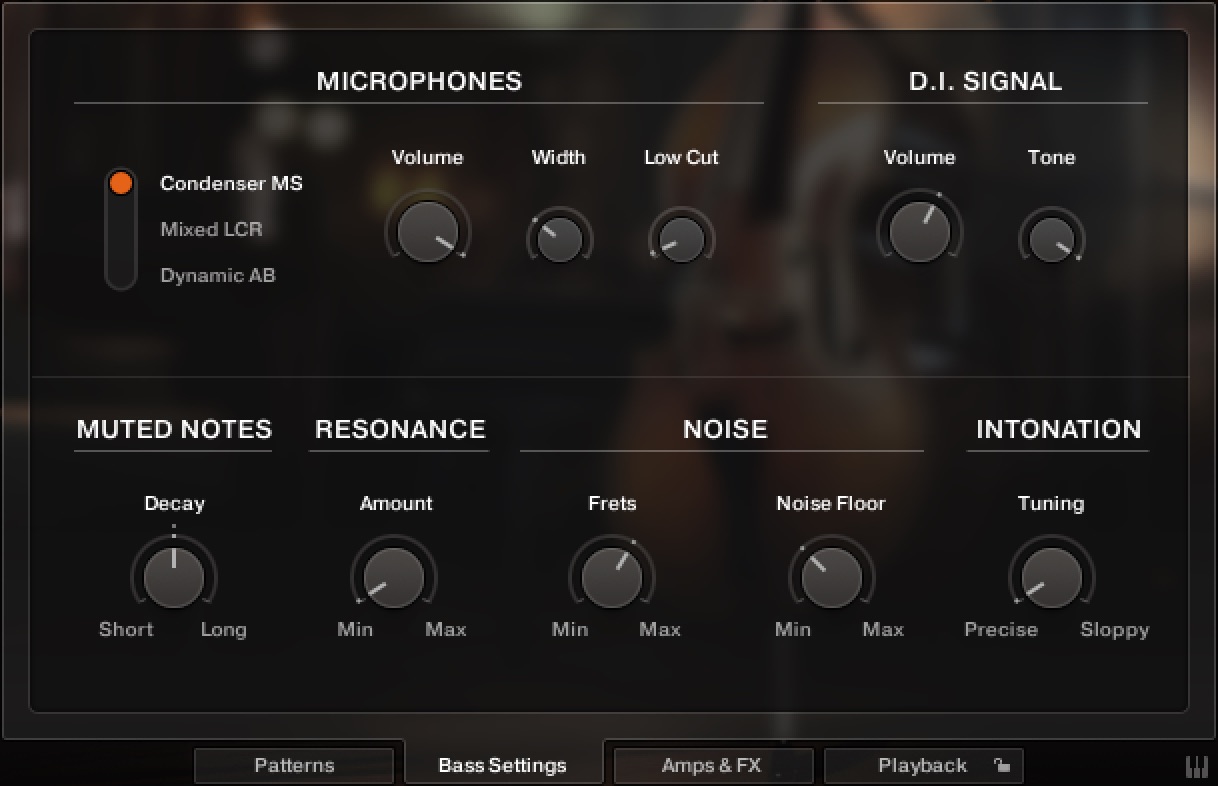Select the Bass Settings tab
The image size is (1218, 786).
point(502,763)
